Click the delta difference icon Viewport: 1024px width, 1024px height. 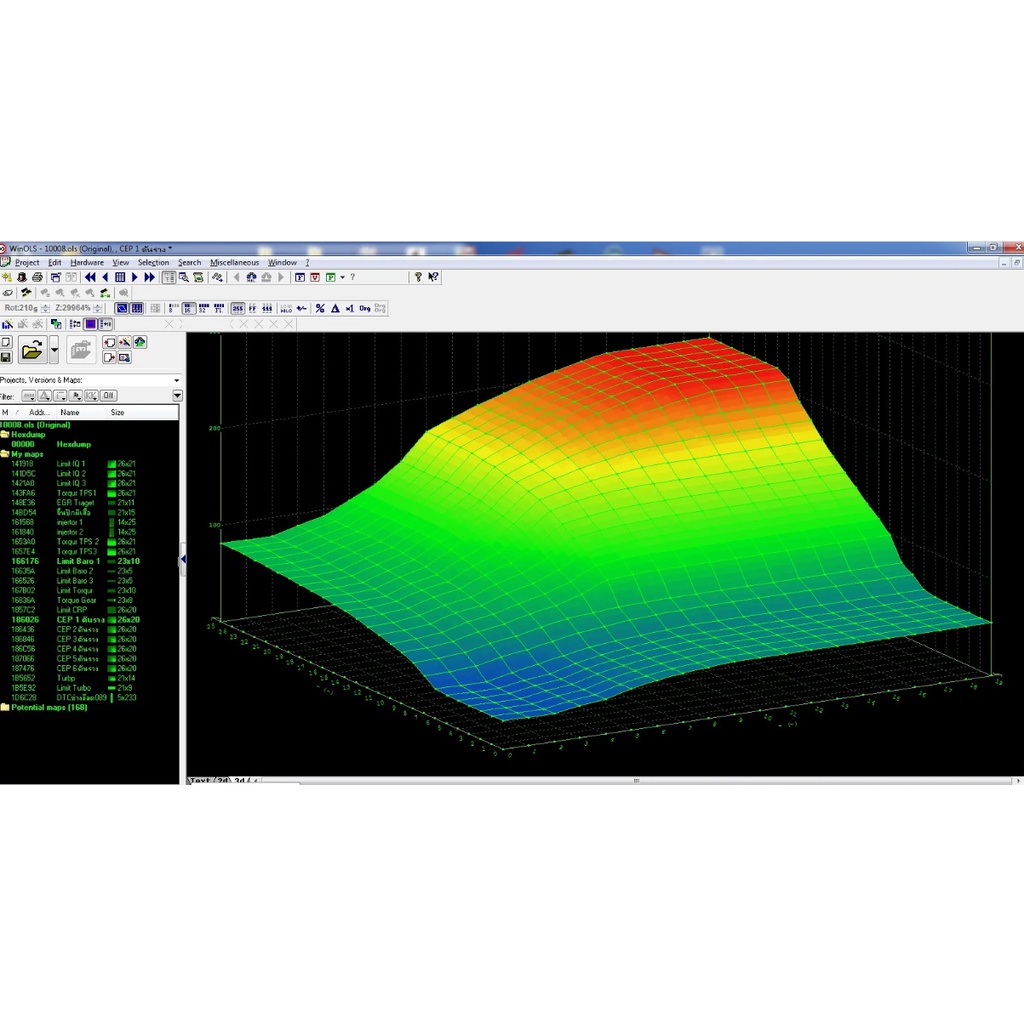point(335,308)
